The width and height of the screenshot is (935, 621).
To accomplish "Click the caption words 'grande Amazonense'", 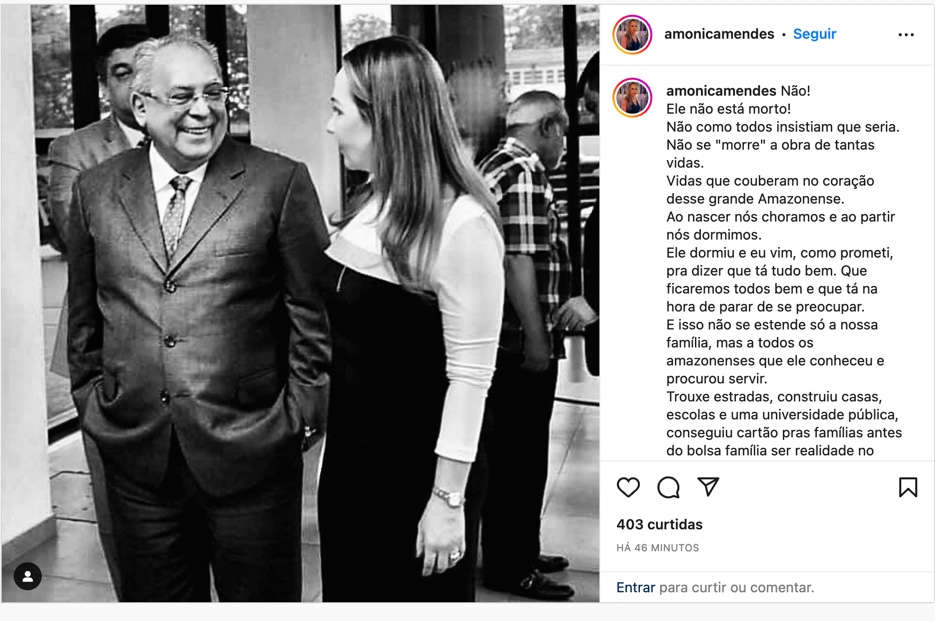I will [790, 199].
